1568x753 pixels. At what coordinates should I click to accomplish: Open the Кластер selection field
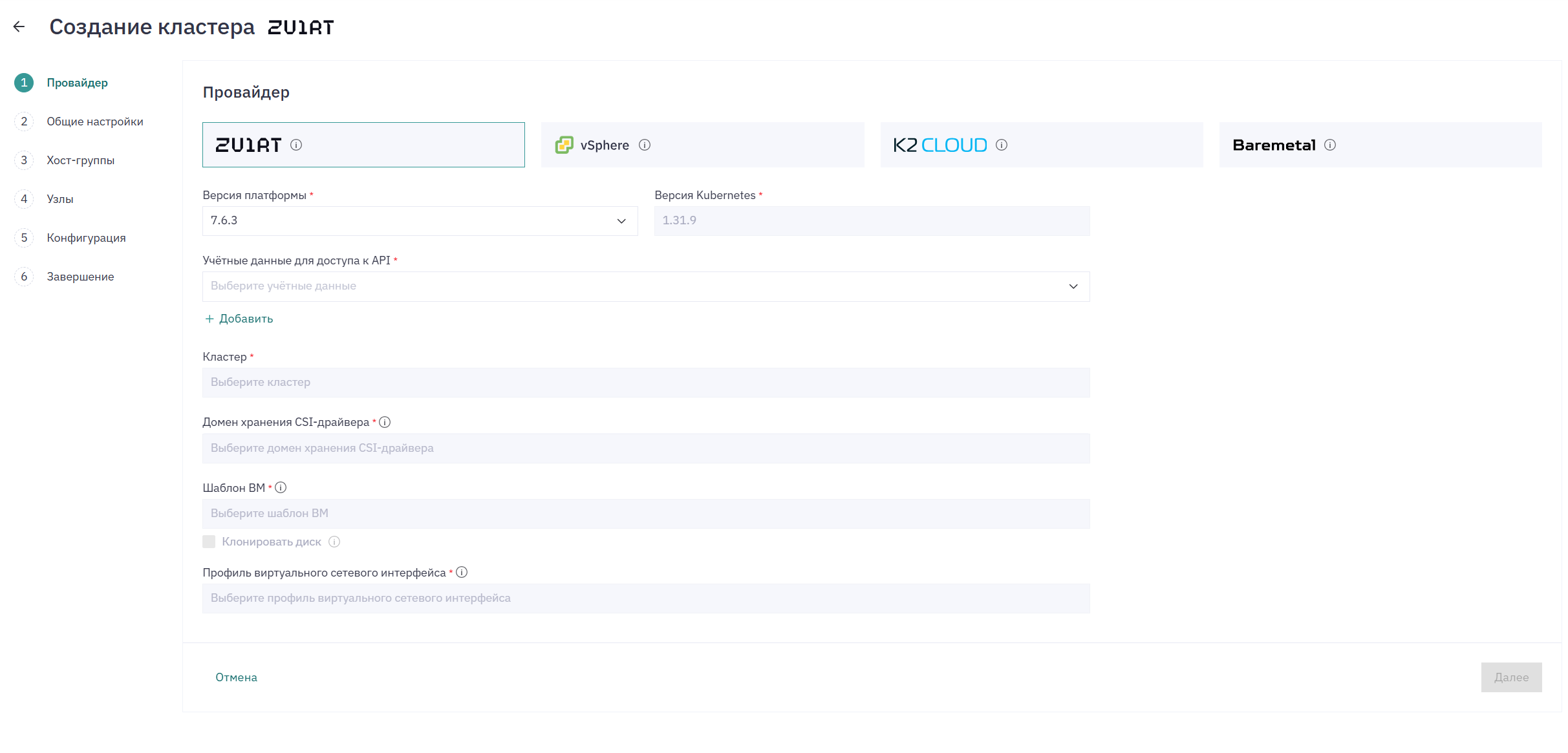(x=646, y=383)
